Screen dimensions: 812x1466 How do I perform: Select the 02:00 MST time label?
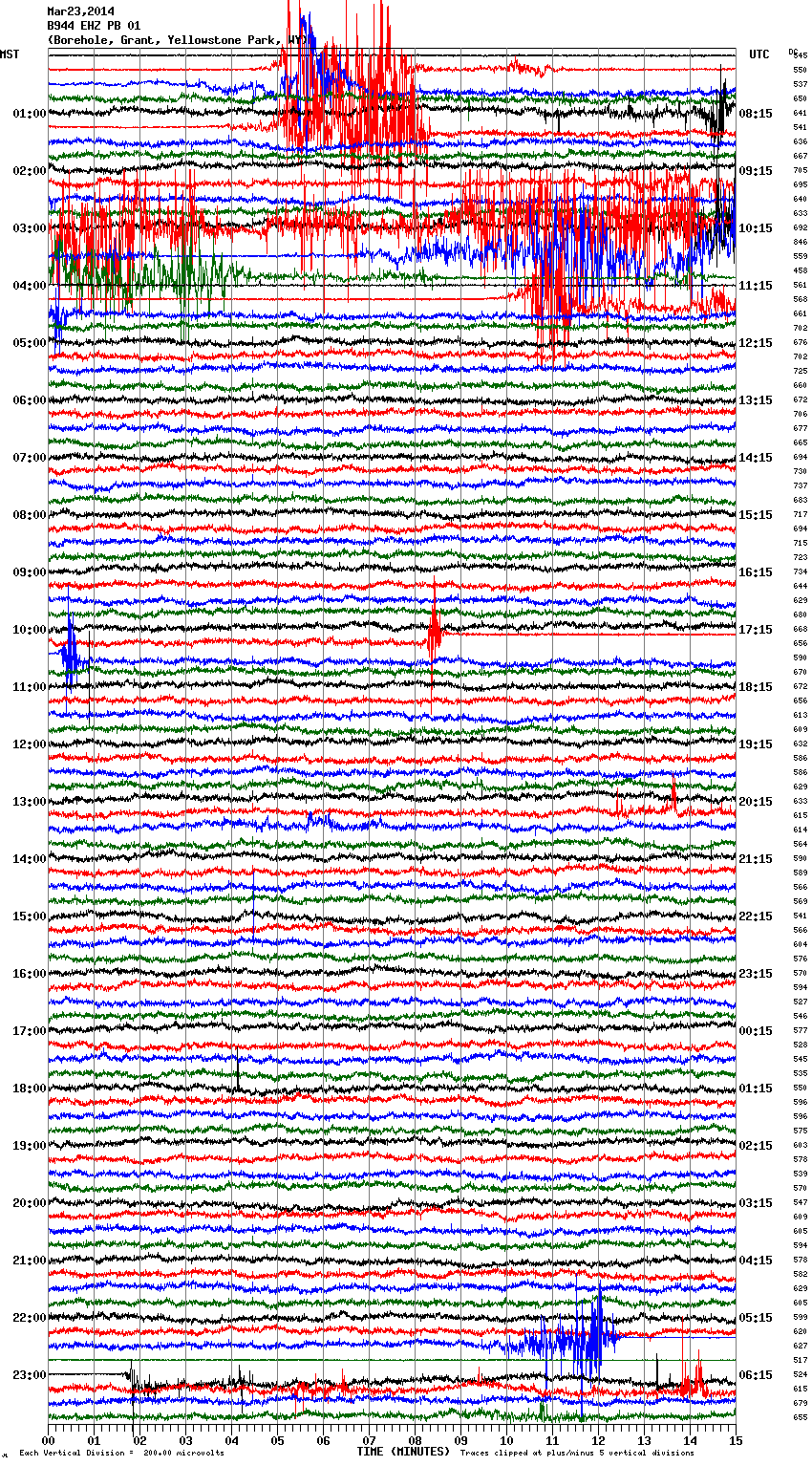(30, 171)
